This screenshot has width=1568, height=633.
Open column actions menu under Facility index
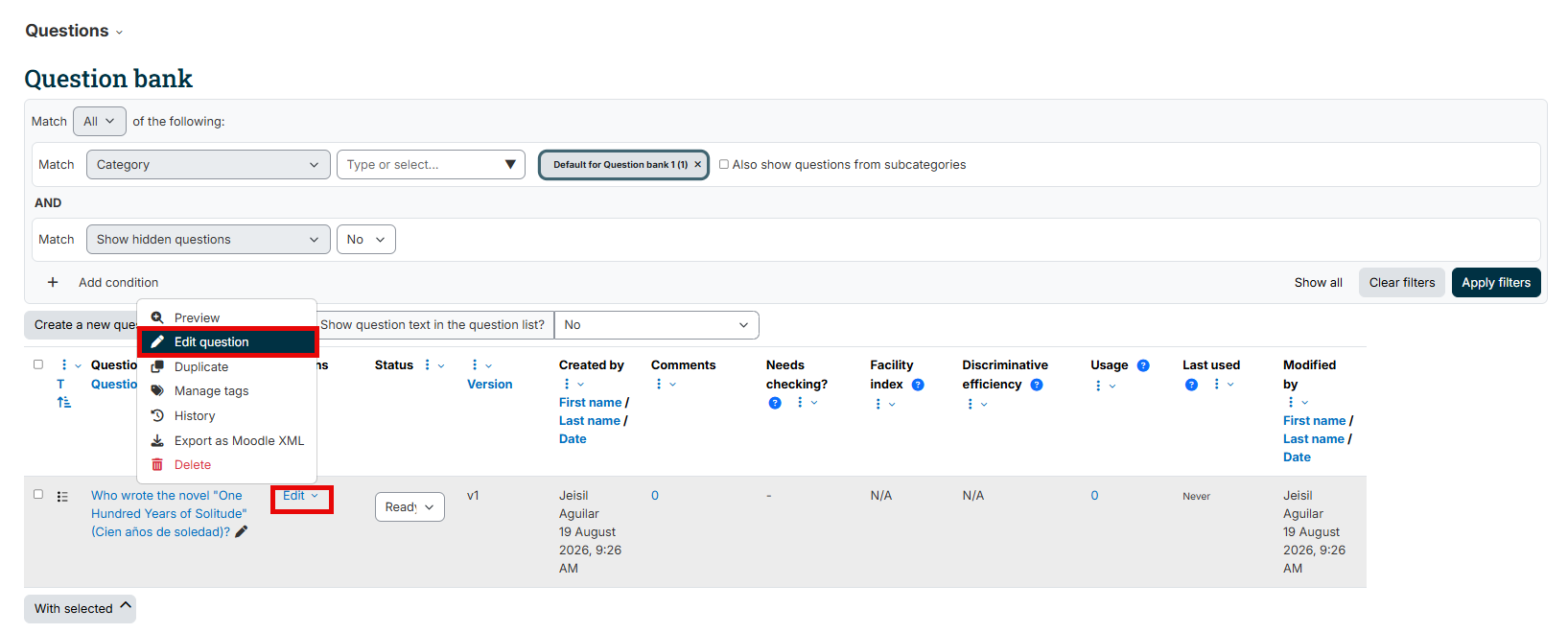884,404
